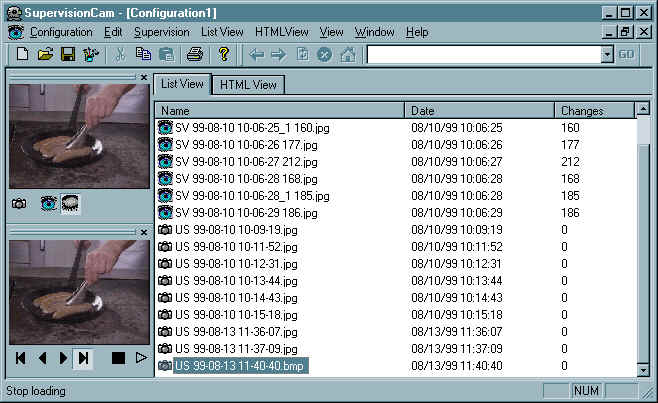Click the GO button beside address bar

(x=626, y=55)
